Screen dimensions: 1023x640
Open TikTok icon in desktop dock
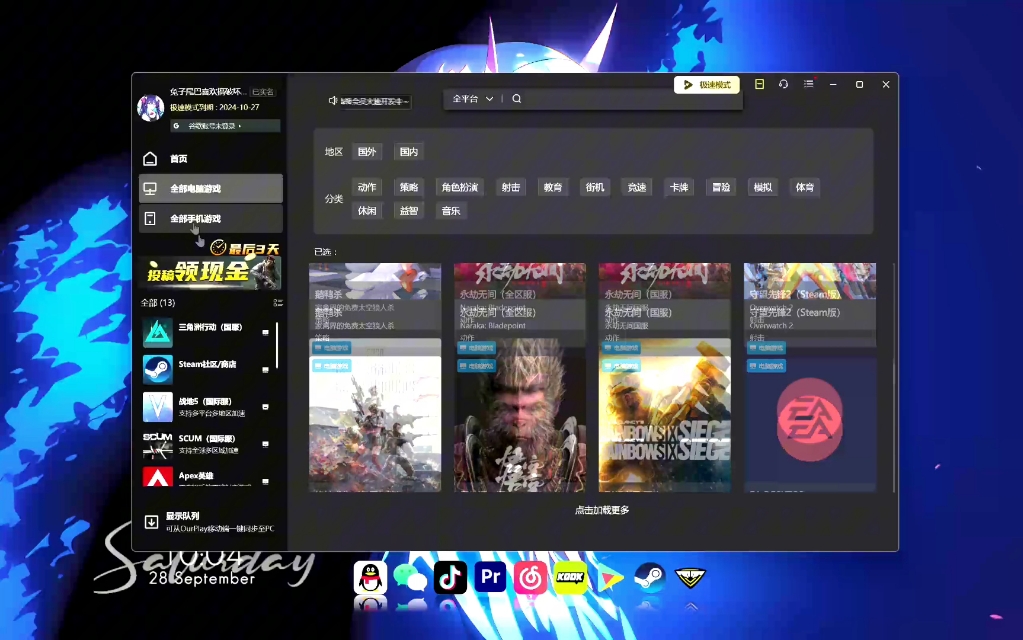450,577
